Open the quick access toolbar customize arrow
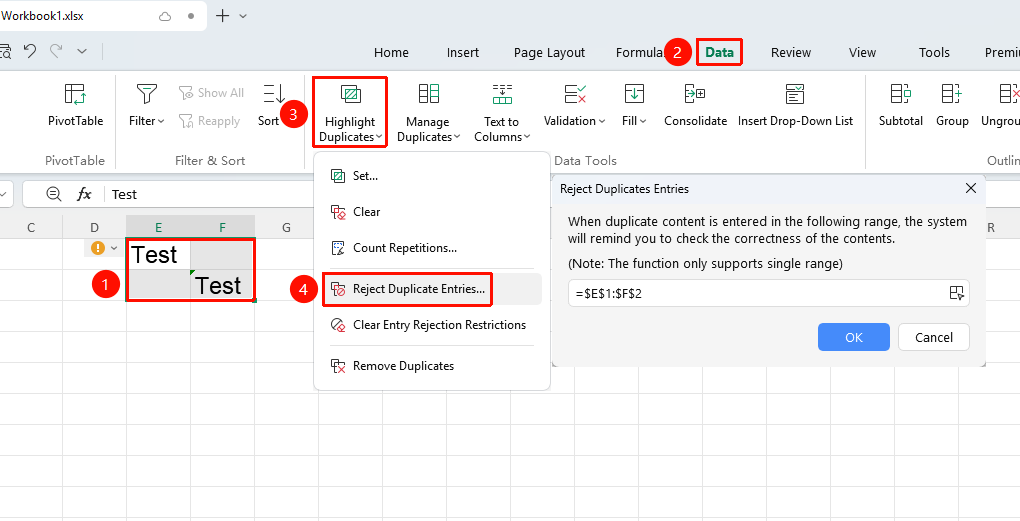The image size is (1020, 521). click(x=82, y=51)
